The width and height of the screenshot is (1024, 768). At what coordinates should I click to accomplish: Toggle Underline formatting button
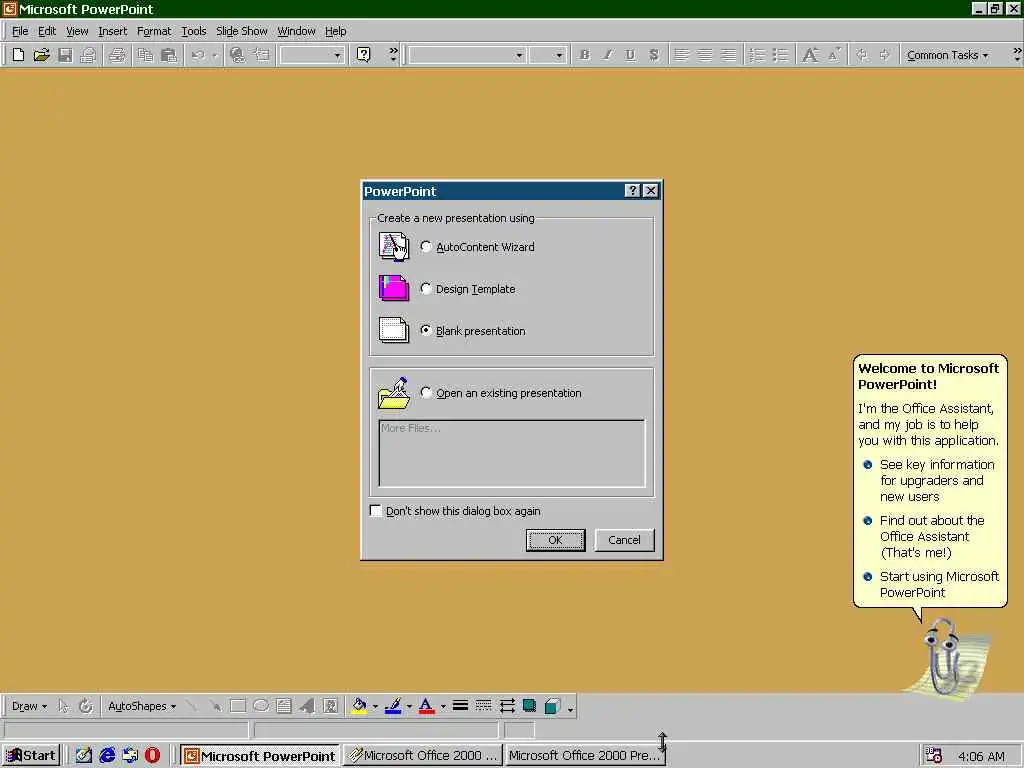630,55
